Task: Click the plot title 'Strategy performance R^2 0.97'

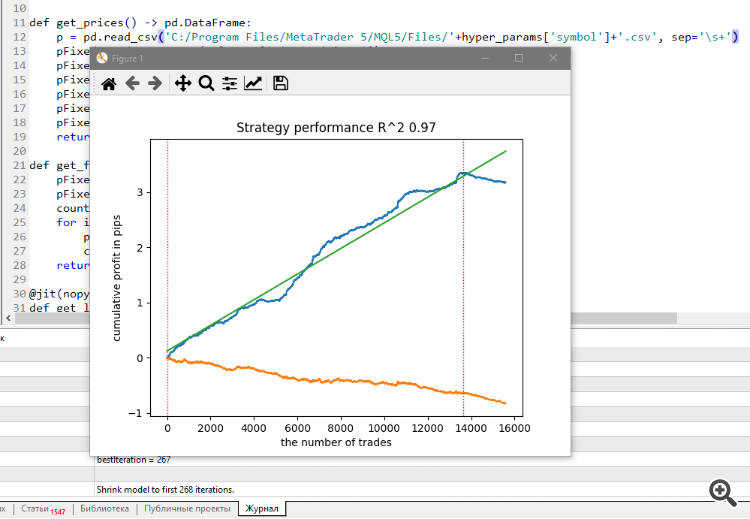Action: tap(336, 128)
